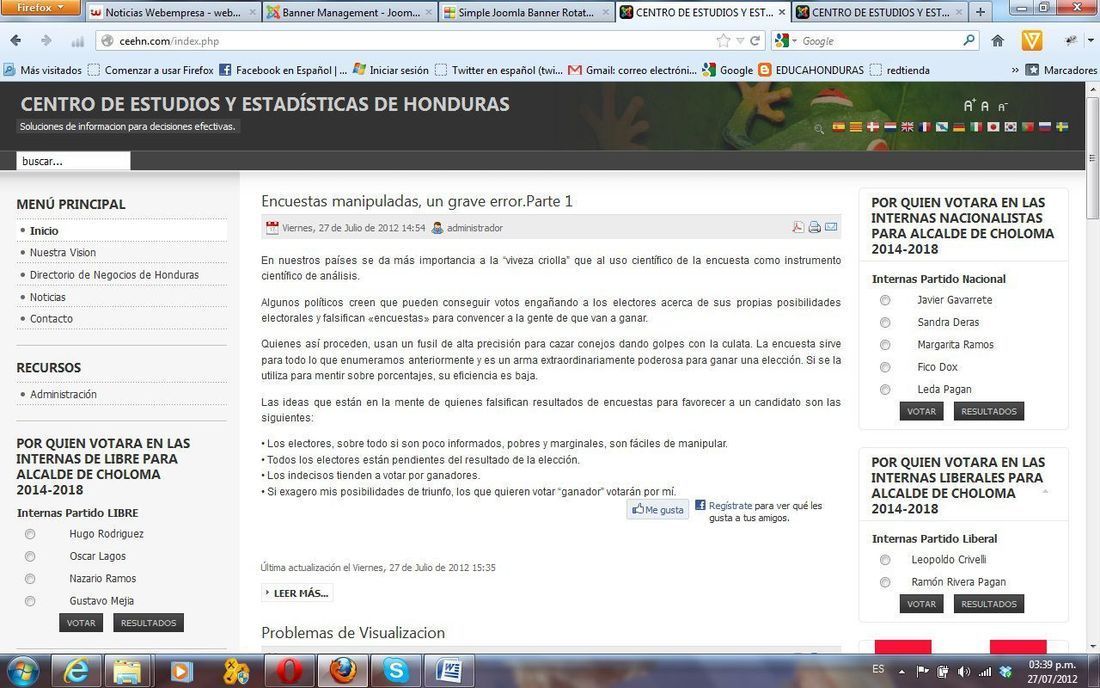Switch to Banner Management Joomla tab
Image resolution: width=1100 pixels, height=688 pixels.
pos(349,12)
